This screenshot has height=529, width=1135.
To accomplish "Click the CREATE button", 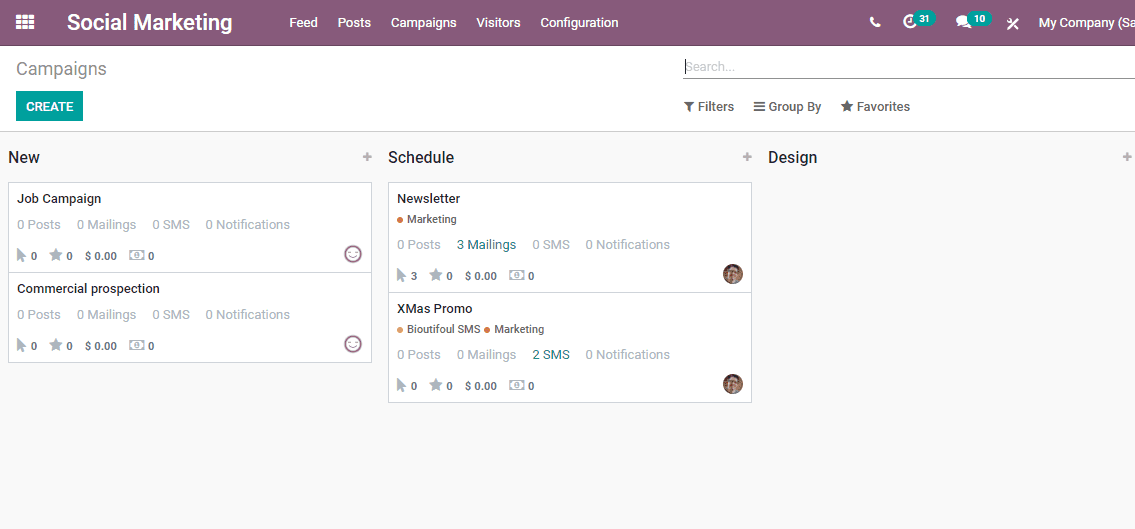I will (x=49, y=106).
